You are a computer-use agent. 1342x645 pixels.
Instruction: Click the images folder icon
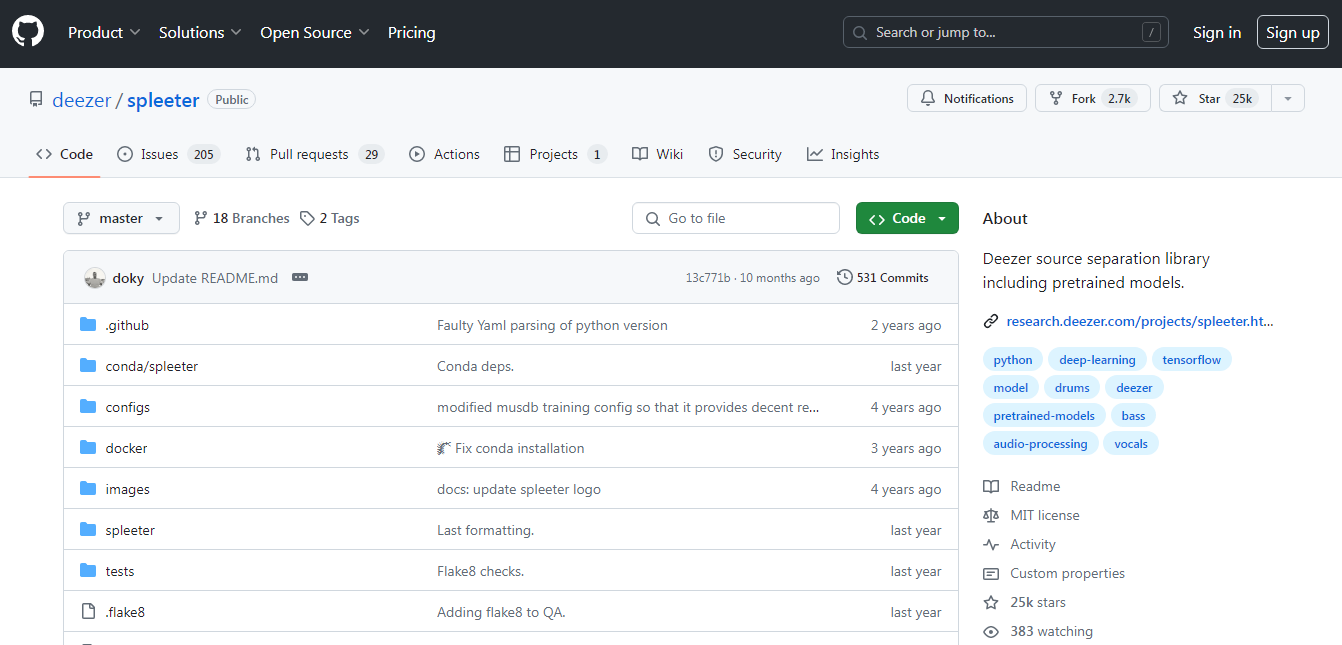coord(88,489)
